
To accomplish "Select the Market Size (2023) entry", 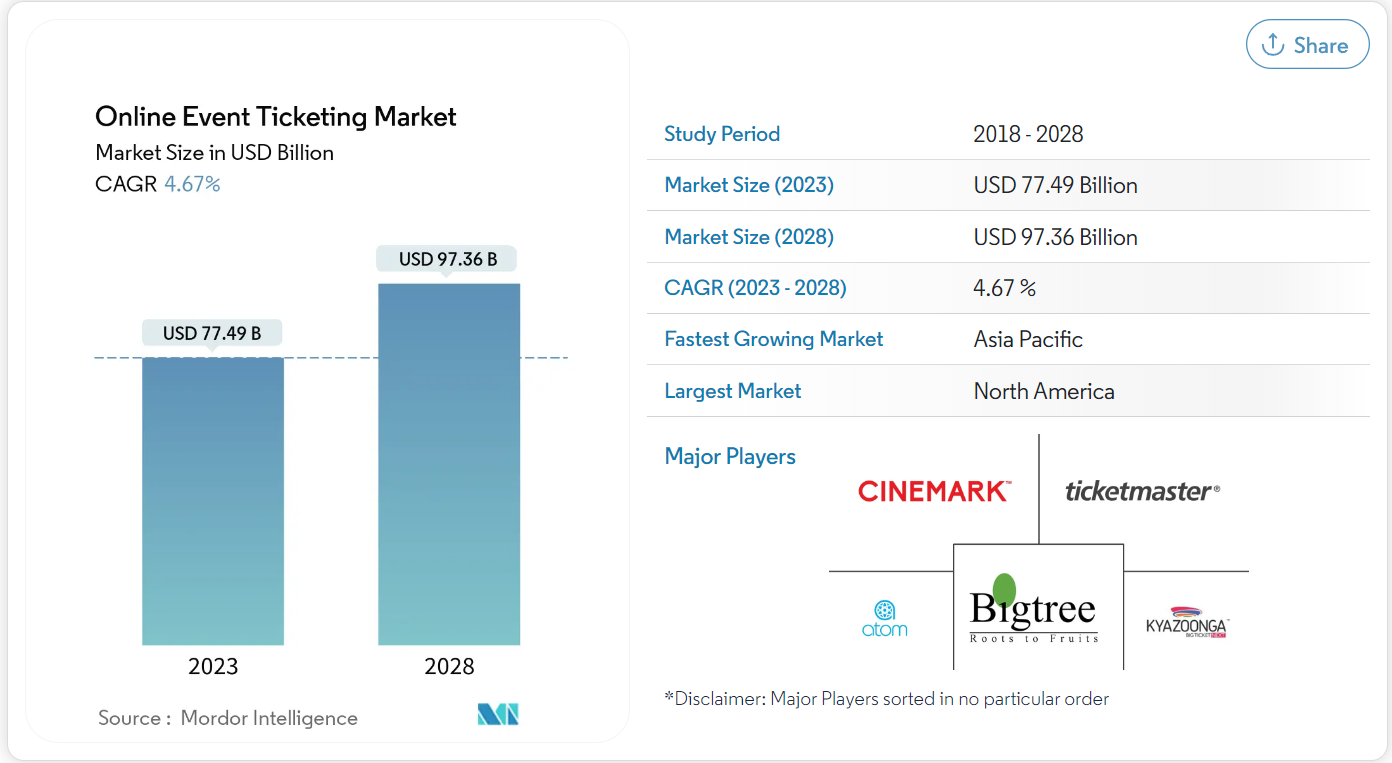I will [x=748, y=185].
